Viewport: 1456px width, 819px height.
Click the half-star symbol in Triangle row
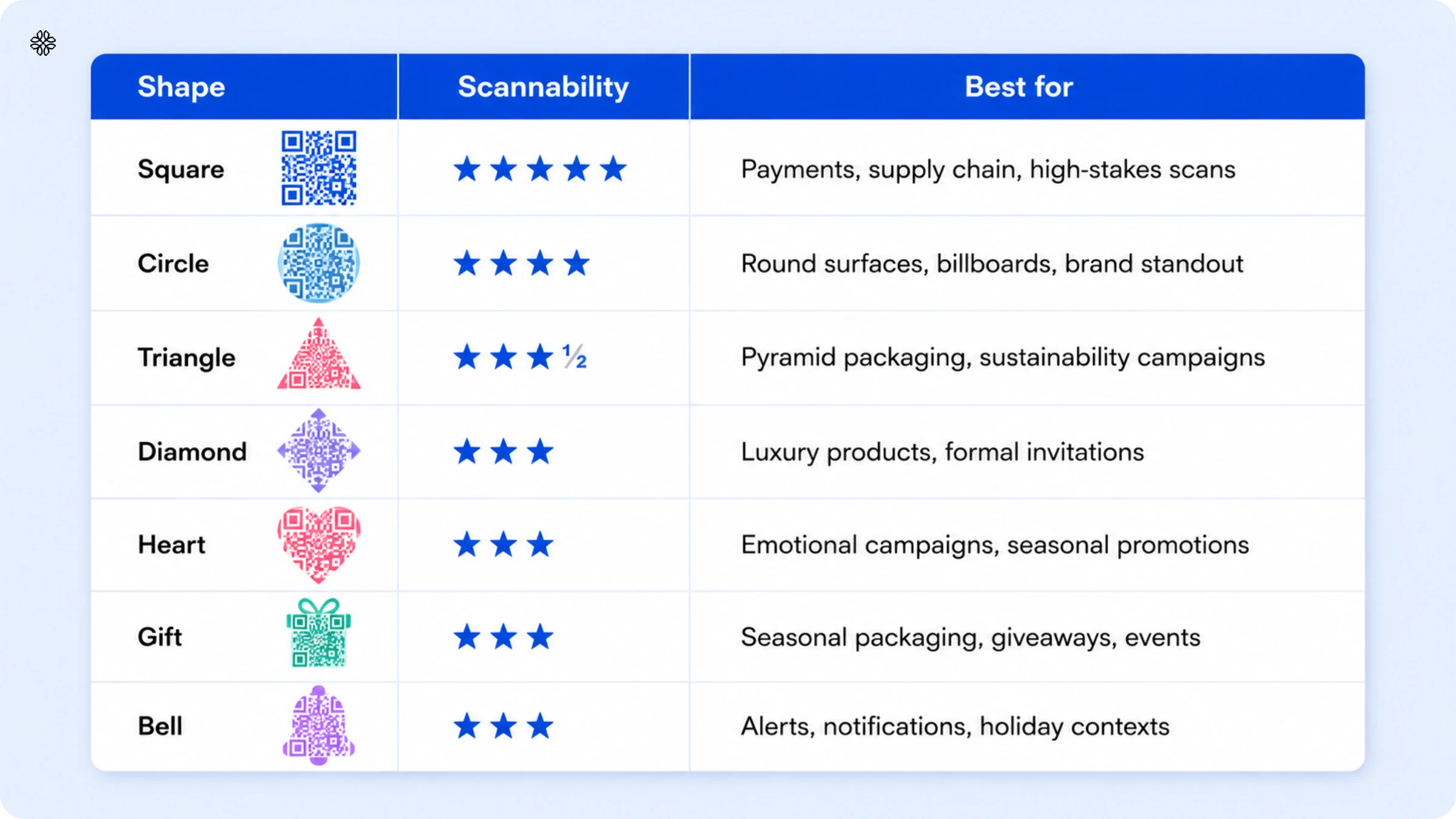[x=574, y=357]
